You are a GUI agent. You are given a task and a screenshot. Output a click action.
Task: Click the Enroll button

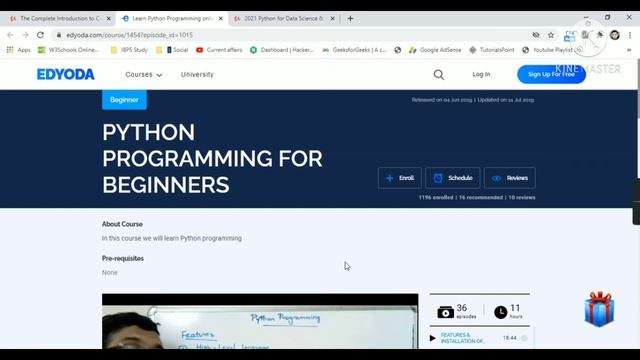[400, 178]
